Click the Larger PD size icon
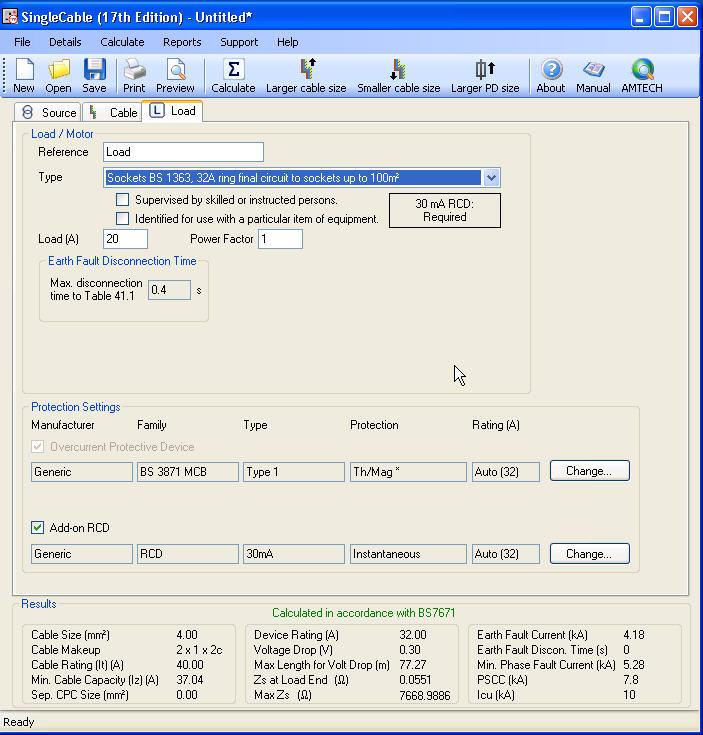The image size is (703, 735). pyautogui.click(x=485, y=76)
